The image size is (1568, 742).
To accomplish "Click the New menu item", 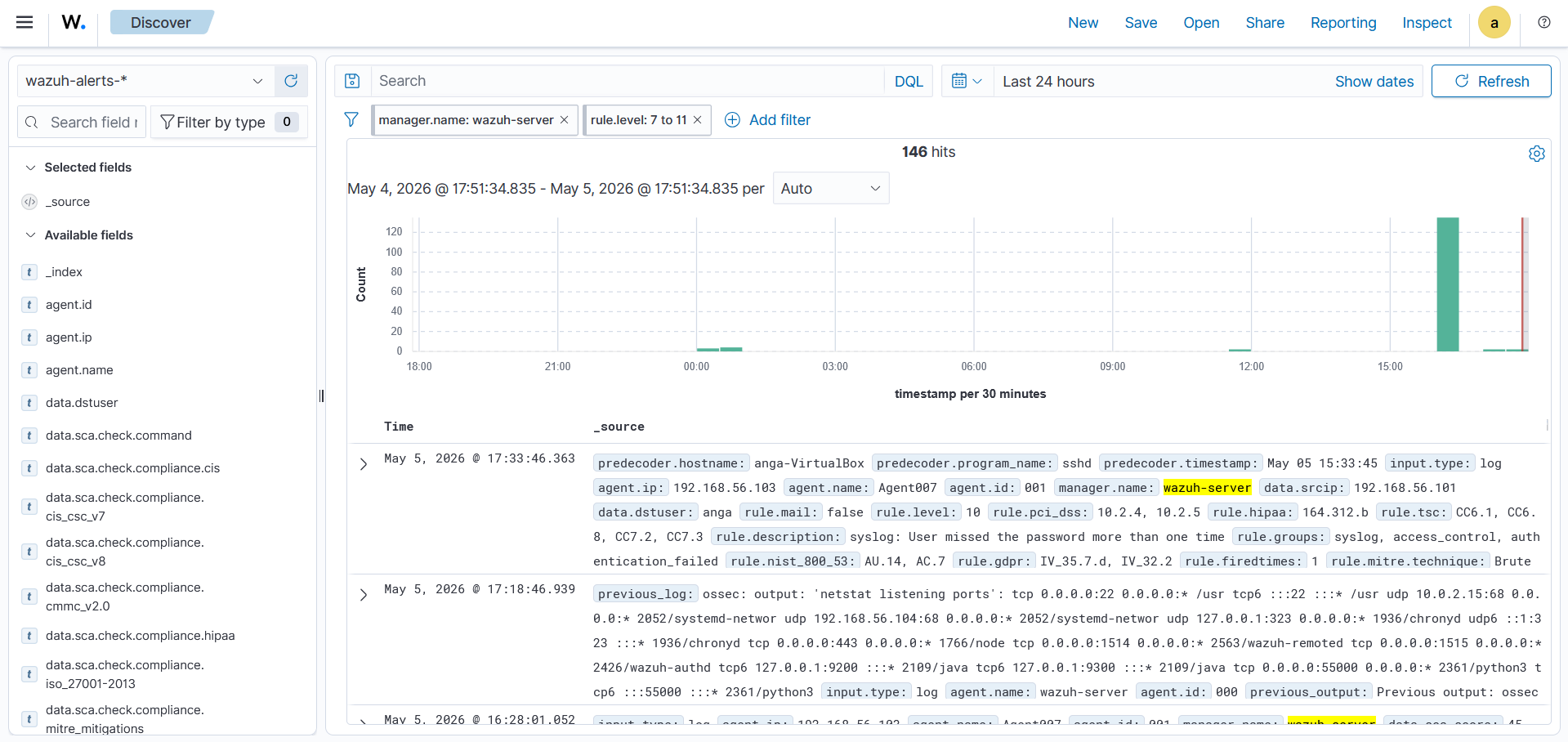I will [x=1083, y=23].
